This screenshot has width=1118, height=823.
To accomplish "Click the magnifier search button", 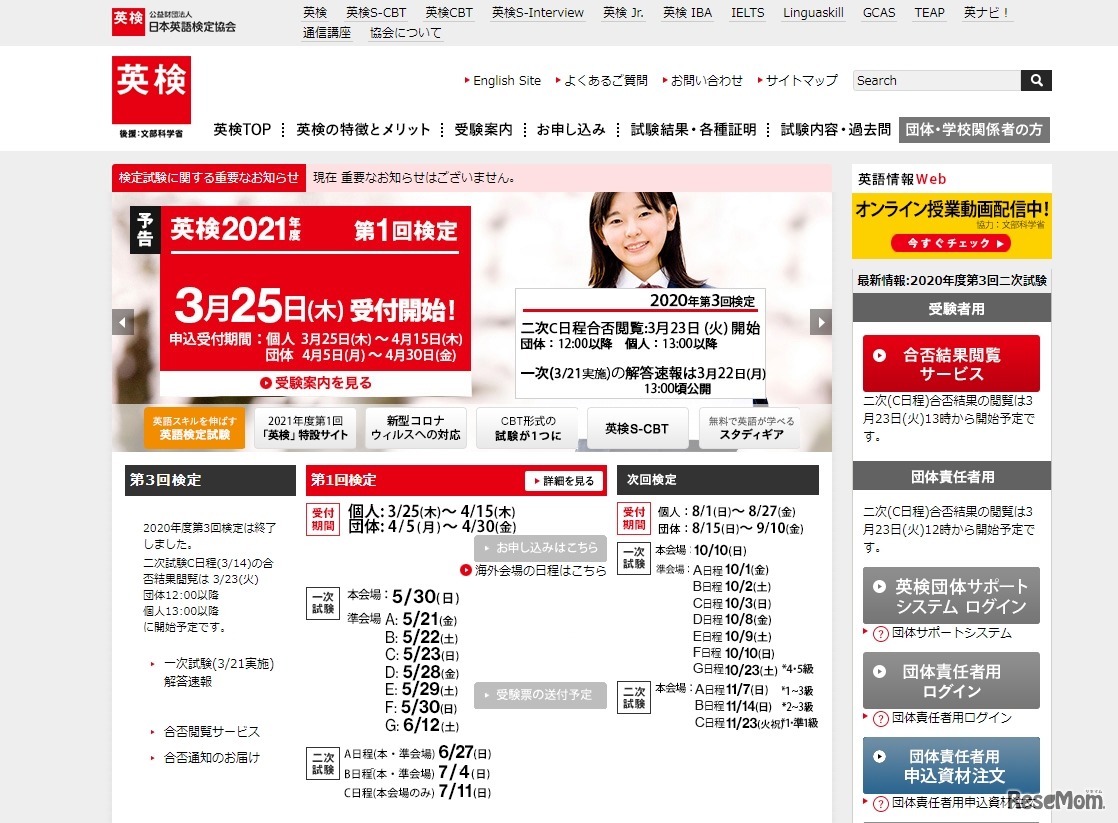I will [x=1036, y=81].
